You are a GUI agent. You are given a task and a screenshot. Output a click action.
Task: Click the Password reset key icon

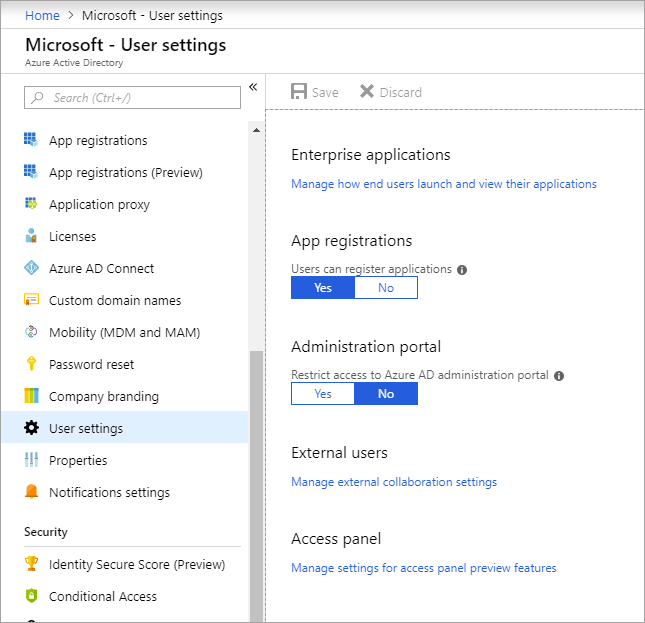31,364
